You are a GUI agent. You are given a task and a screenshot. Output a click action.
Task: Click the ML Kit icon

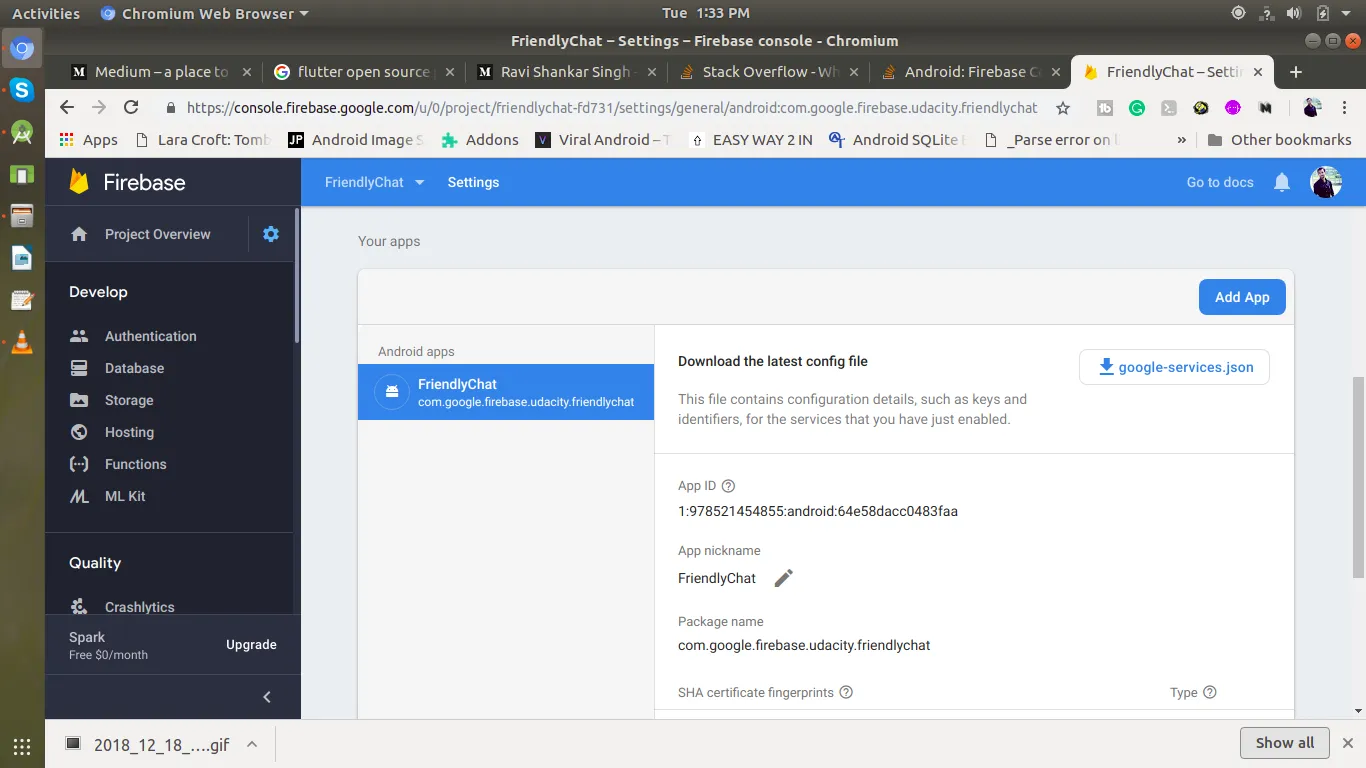pos(79,496)
